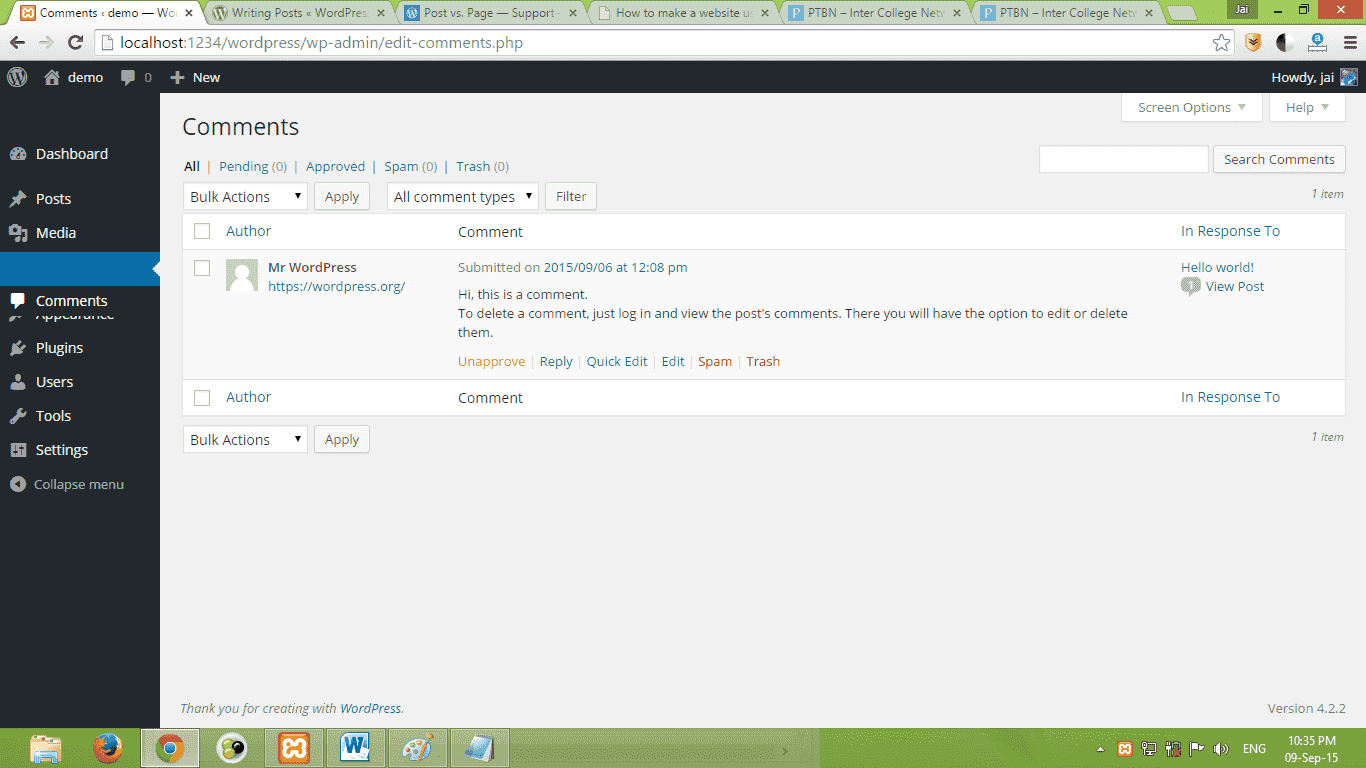Open All comment types dropdown
1366x768 pixels.
463,196
